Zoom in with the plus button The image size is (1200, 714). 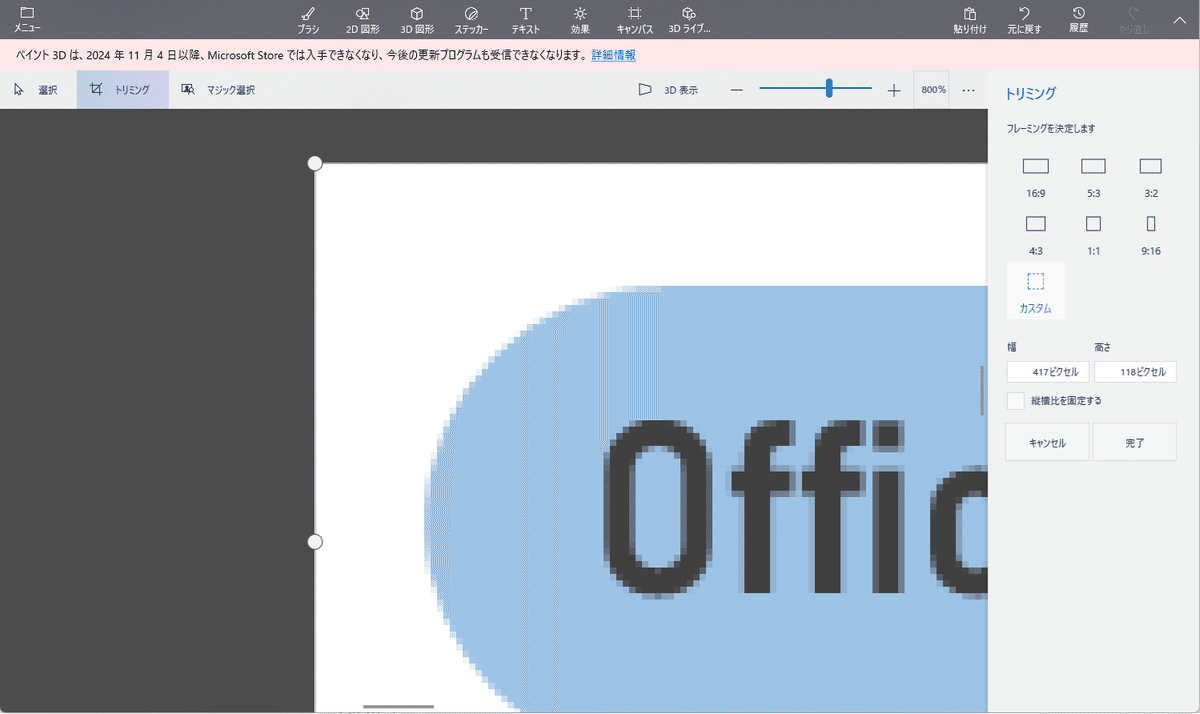tap(894, 90)
